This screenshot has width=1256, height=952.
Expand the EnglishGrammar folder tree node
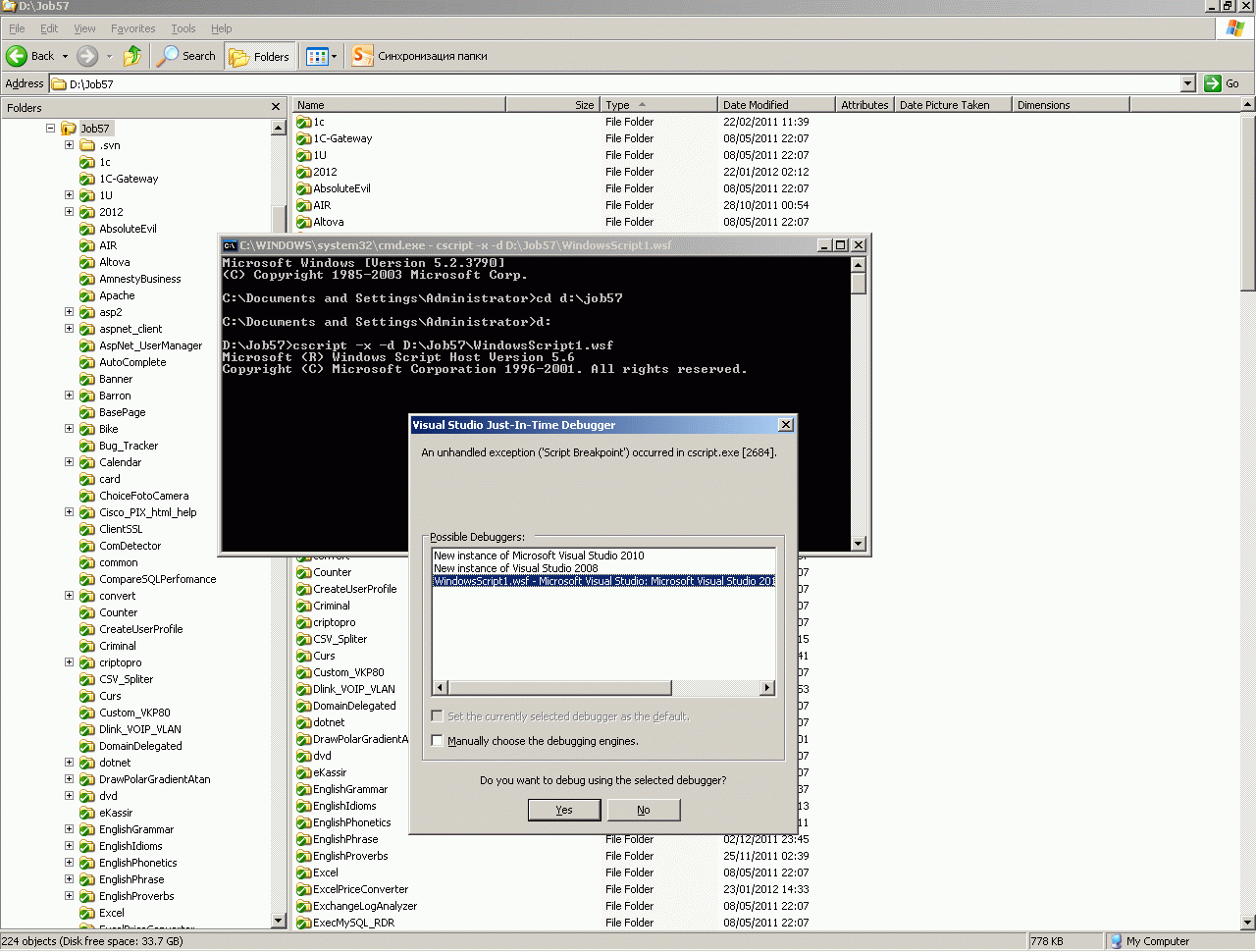[69, 829]
